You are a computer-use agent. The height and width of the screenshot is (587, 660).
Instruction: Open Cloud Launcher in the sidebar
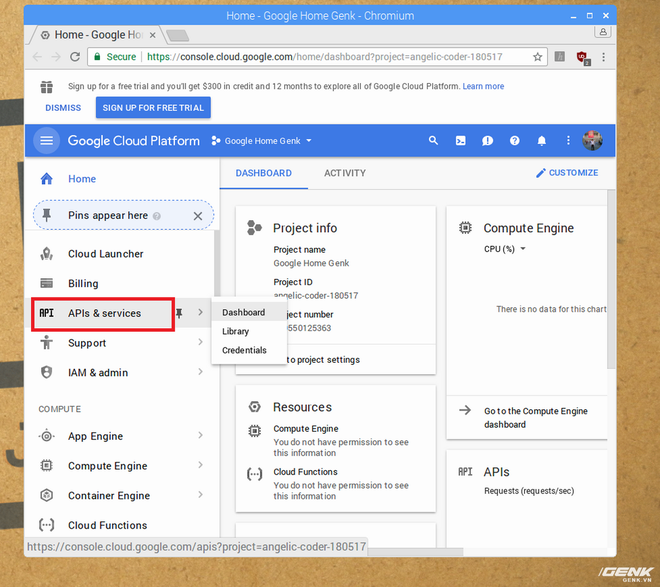point(105,254)
